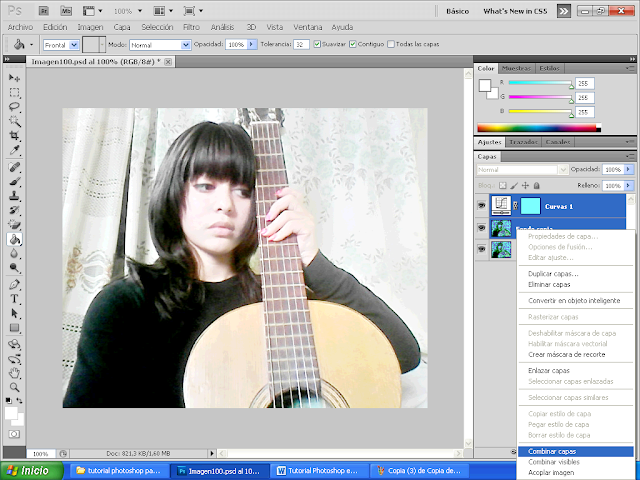Launch Bridge from the application bar
This screenshot has width=640, height=480.
click(44, 11)
